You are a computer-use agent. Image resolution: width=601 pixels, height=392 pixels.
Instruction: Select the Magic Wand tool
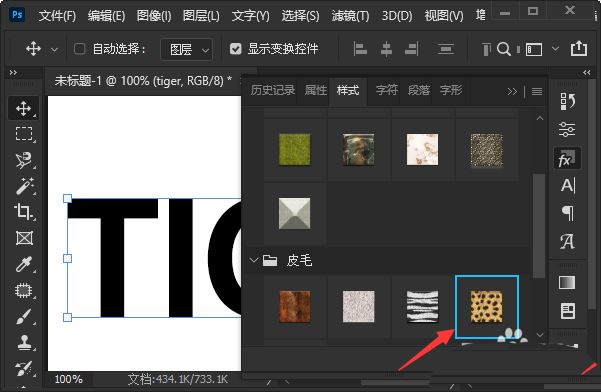pyautogui.click(x=24, y=186)
